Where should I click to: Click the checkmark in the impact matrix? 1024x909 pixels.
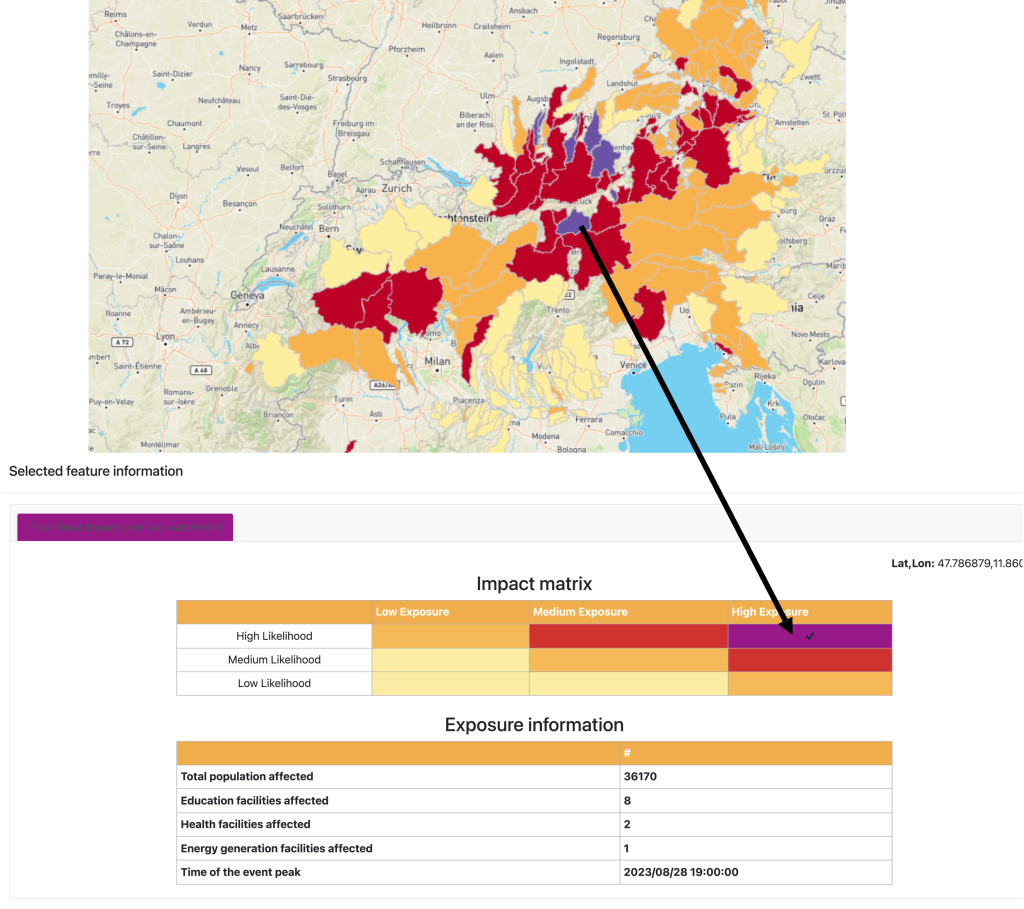tap(810, 636)
